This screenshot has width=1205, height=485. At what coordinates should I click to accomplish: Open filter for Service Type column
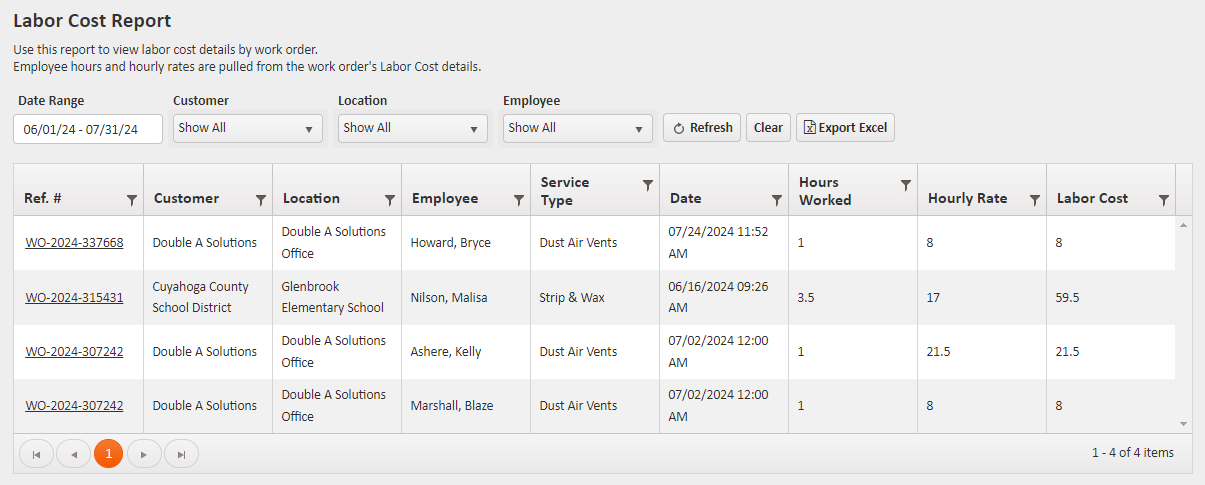point(648,185)
